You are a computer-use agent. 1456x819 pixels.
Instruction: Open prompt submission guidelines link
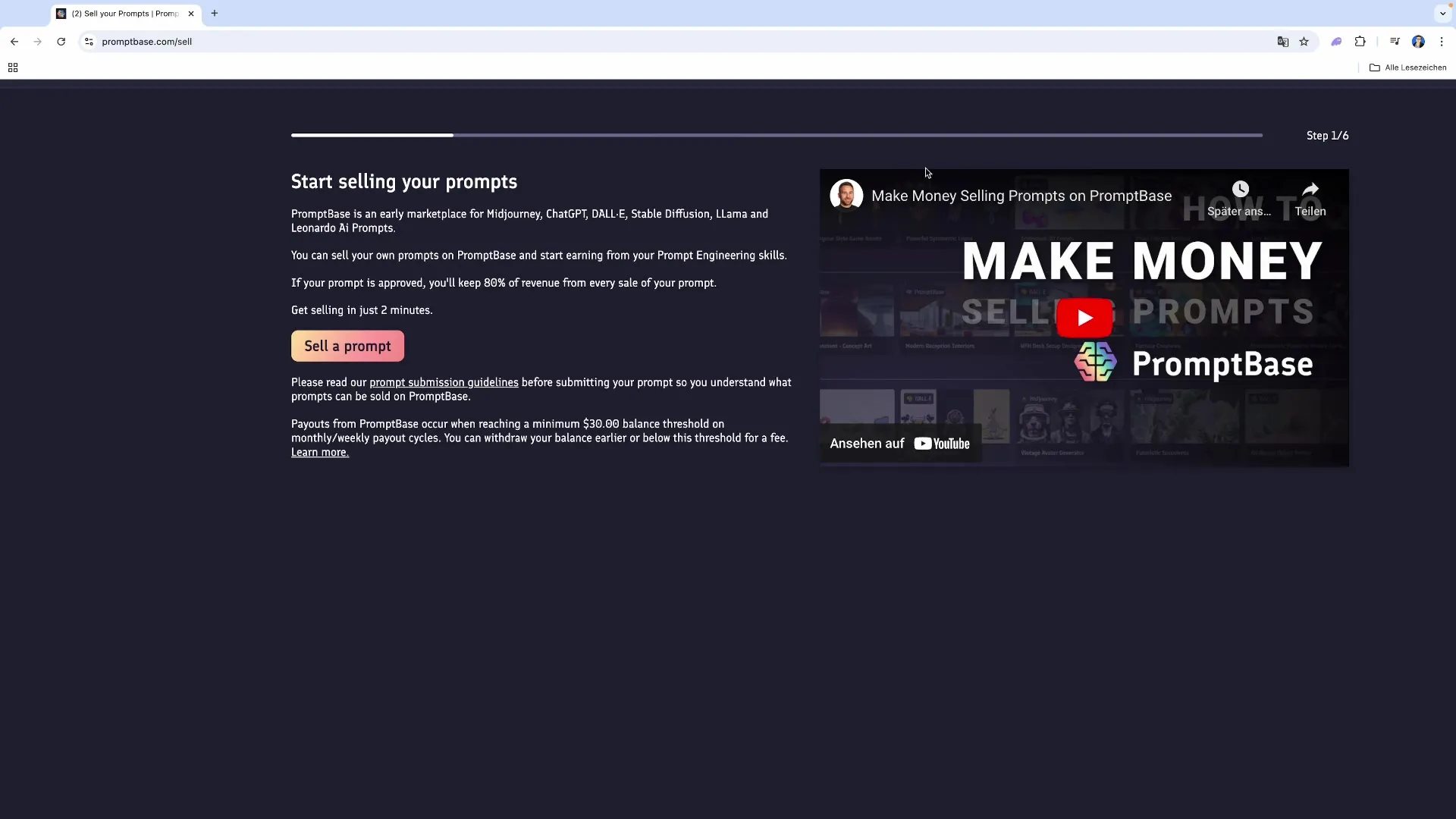tap(444, 382)
